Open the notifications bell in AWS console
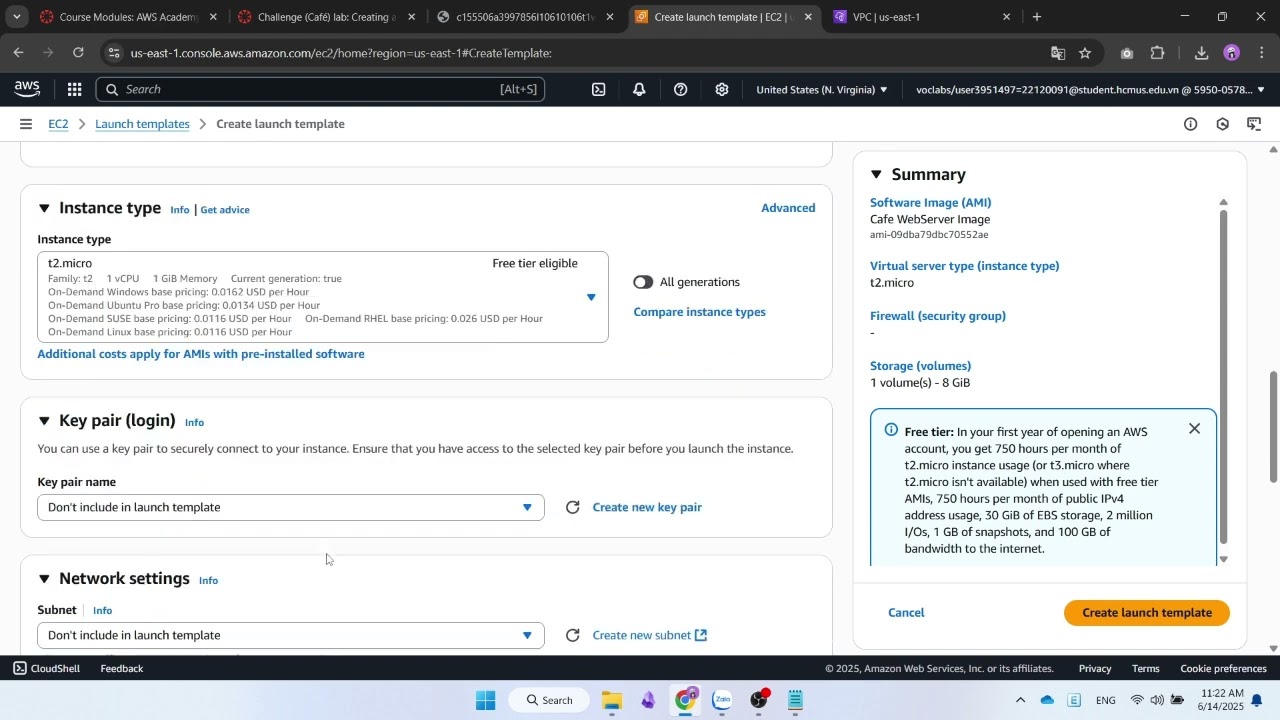The width and height of the screenshot is (1280, 720). [x=639, y=89]
